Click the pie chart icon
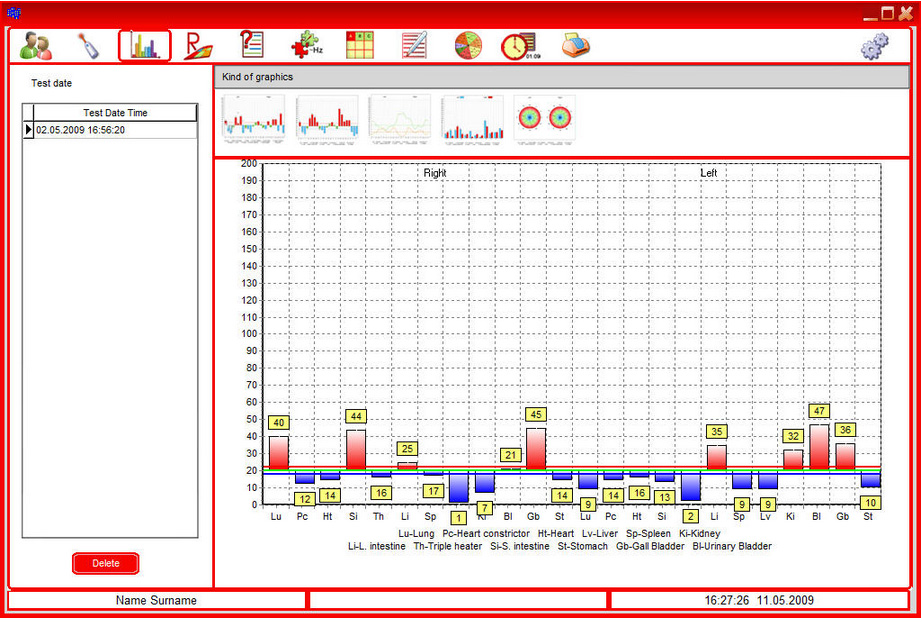 point(467,46)
